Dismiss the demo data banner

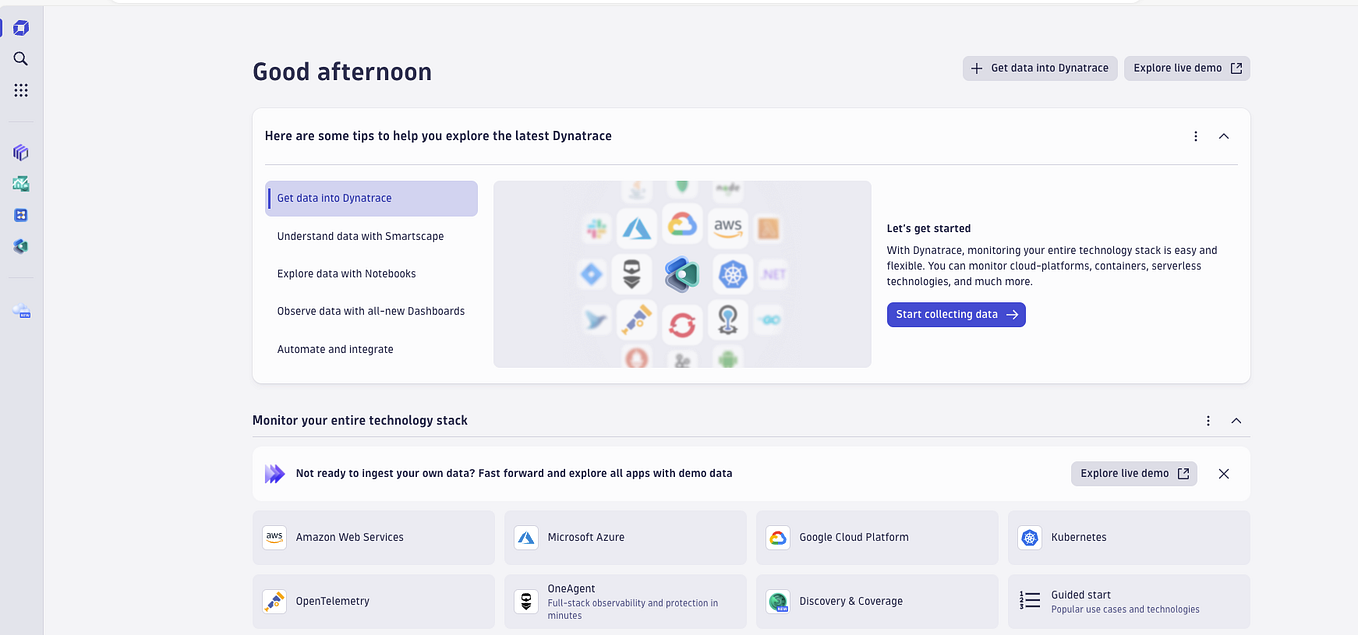(x=1224, y=474)
